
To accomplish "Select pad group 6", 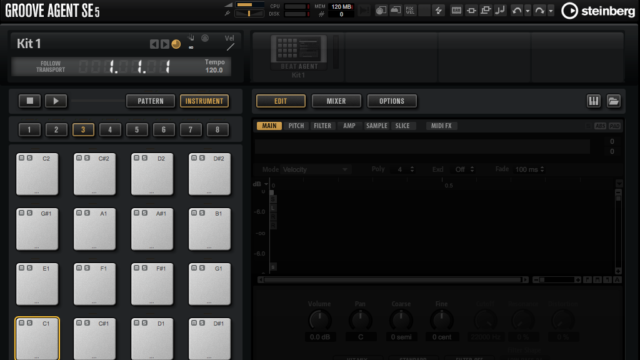I will [164, 130].
